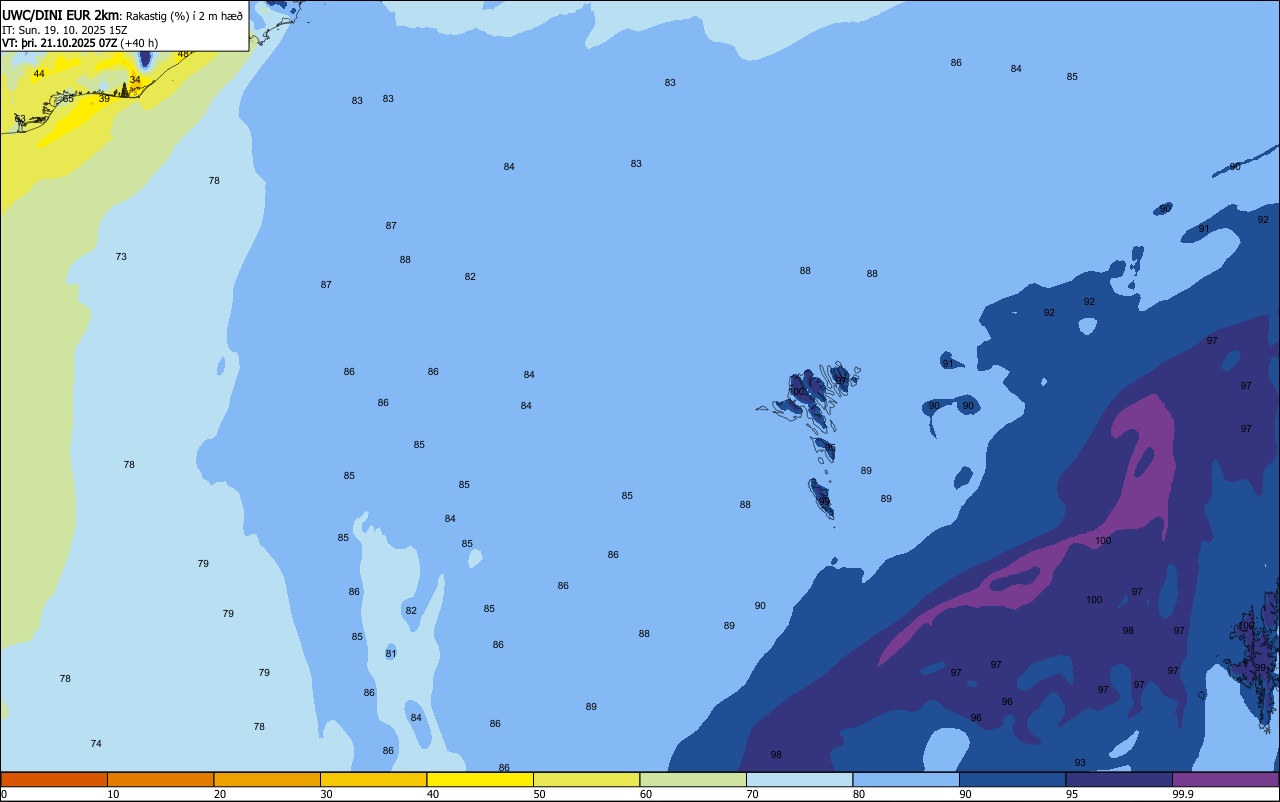Click the indigo 95–99.9 legend swatch
This screenshot has width=1280, height=802.
(x=1119, y=779)
